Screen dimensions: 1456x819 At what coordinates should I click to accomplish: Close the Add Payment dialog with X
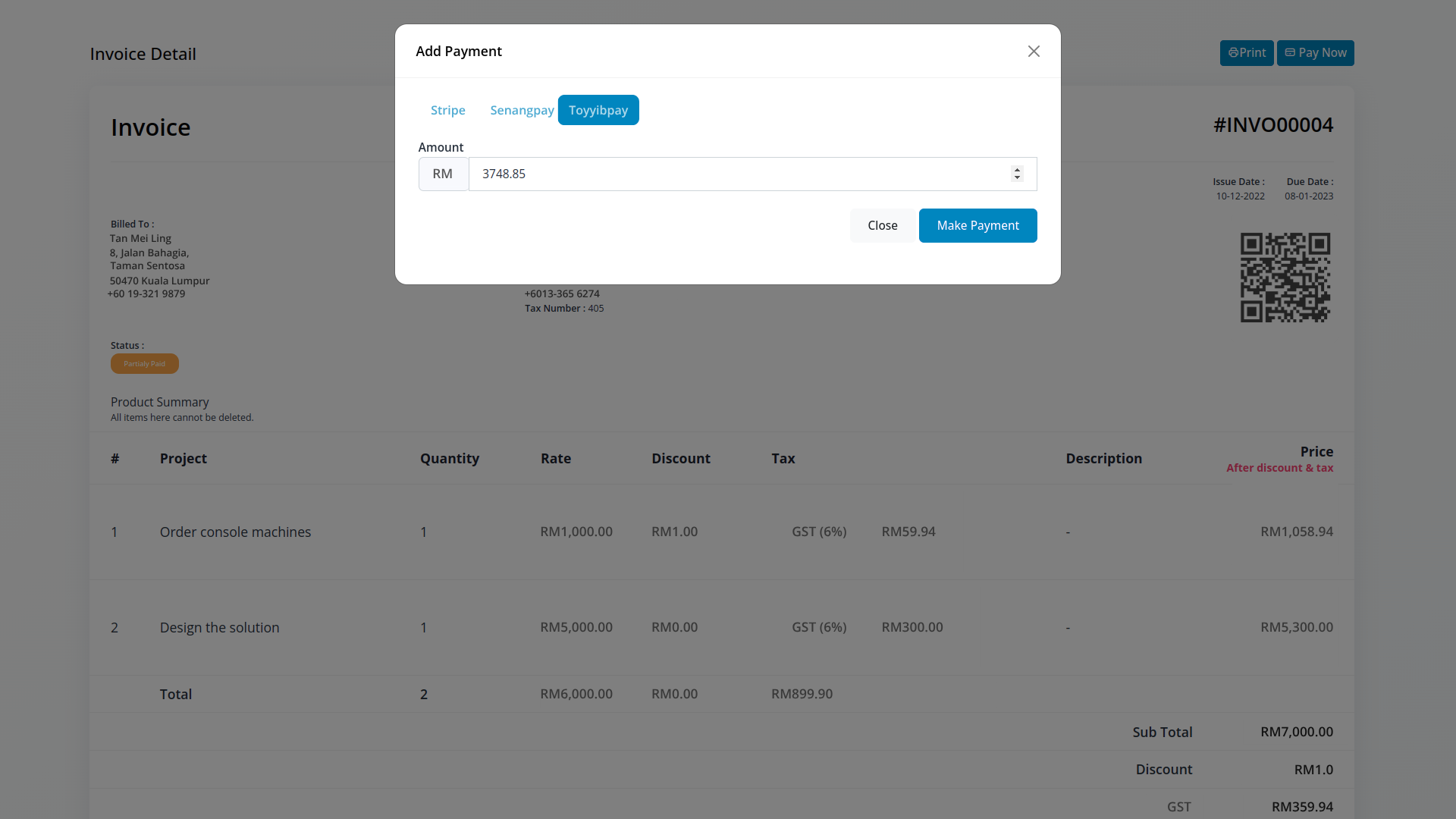pos(1034,52)
